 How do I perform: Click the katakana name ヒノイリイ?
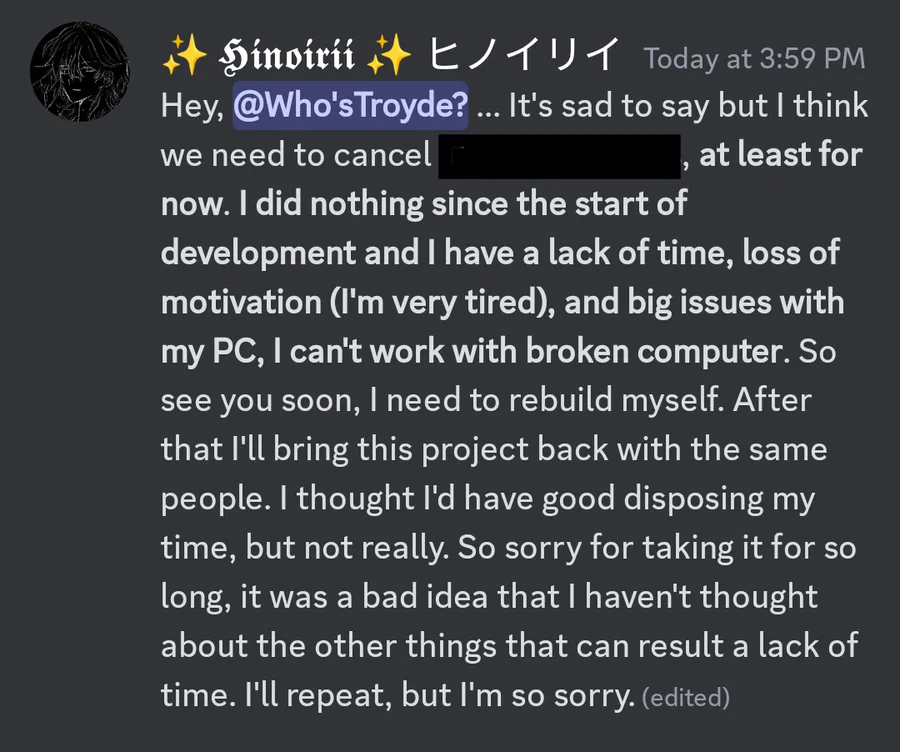pyautogui.click(x=523, y=57)
